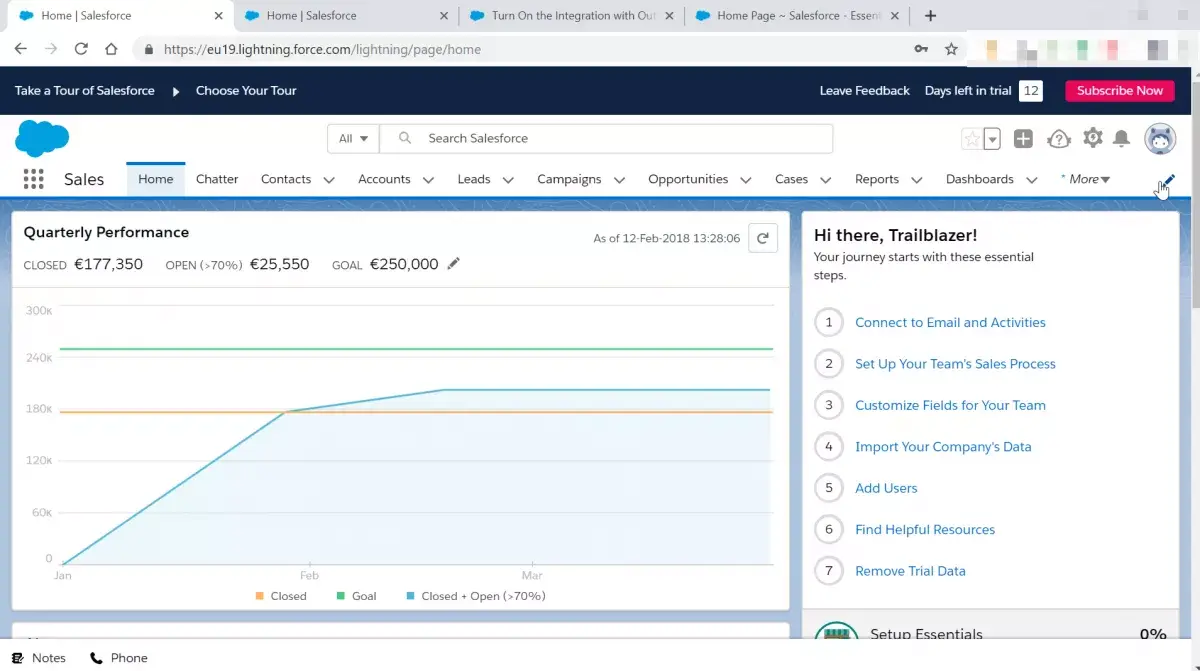Click the saved password key icon
The image size is (1200, 671).
pyautogui.click(x=921, y=49)
